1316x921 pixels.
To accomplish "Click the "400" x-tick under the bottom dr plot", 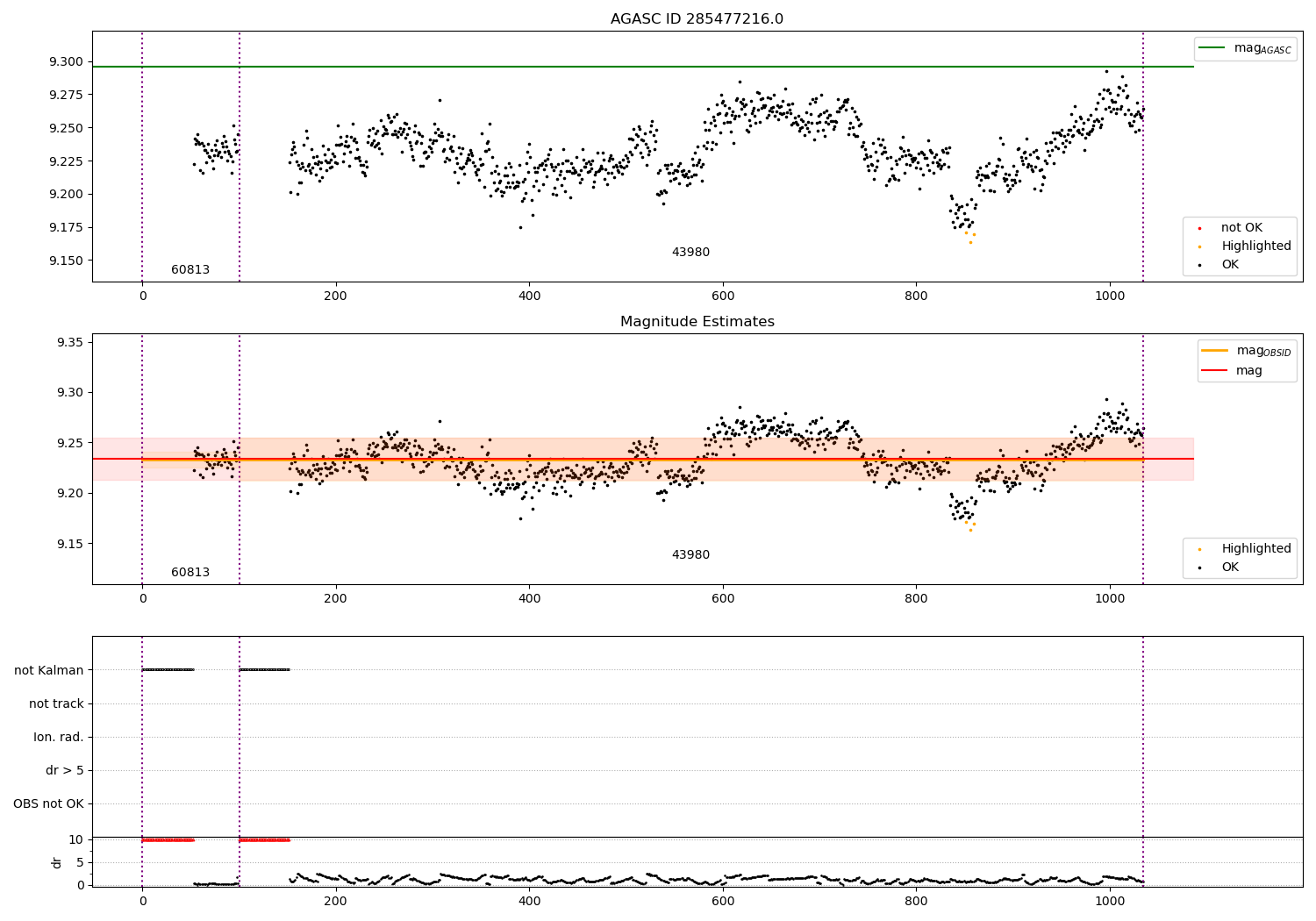I will (529, 901).
